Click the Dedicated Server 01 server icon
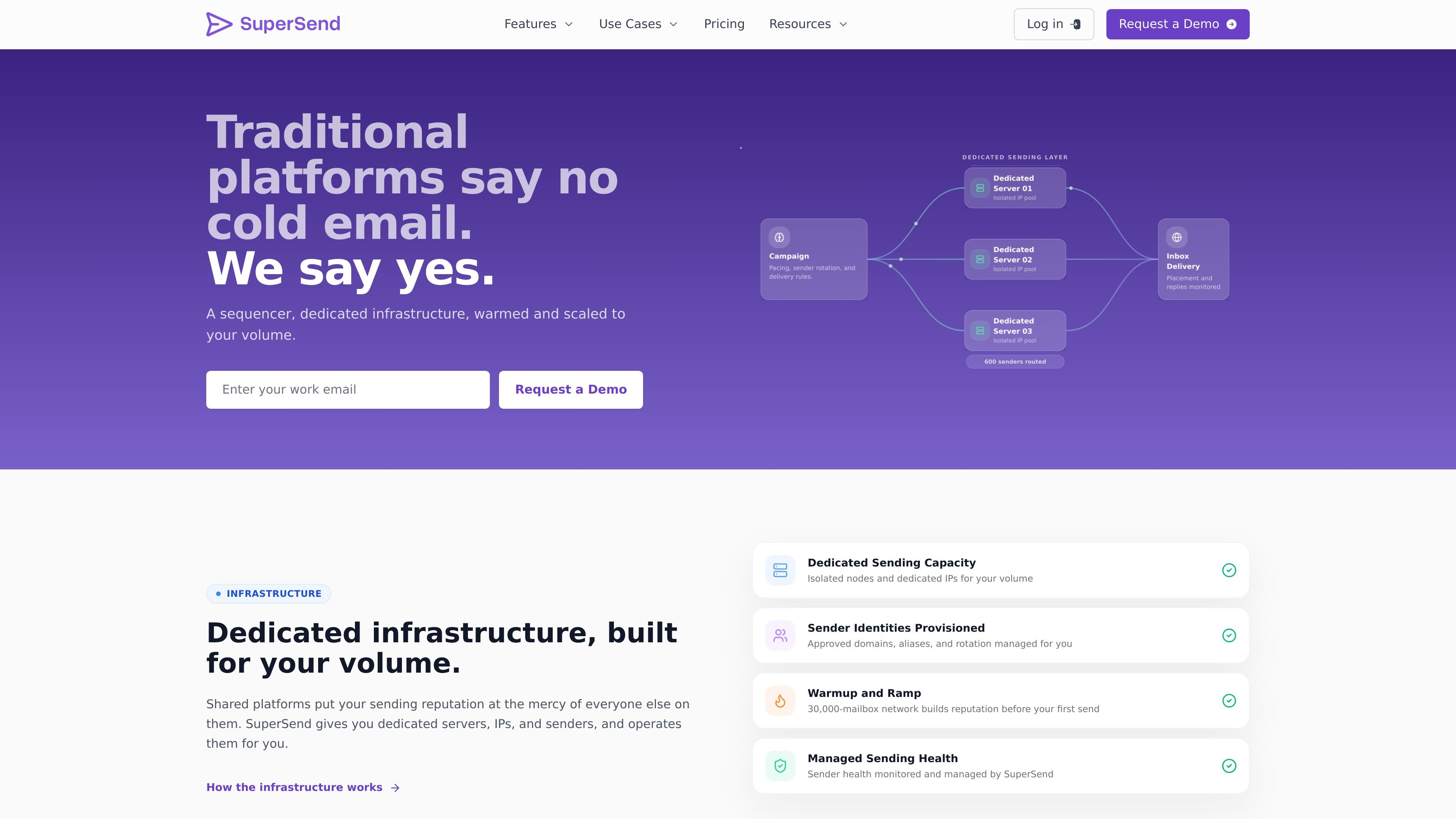This screenshot has width=1456, height=819. coord(980,188)
